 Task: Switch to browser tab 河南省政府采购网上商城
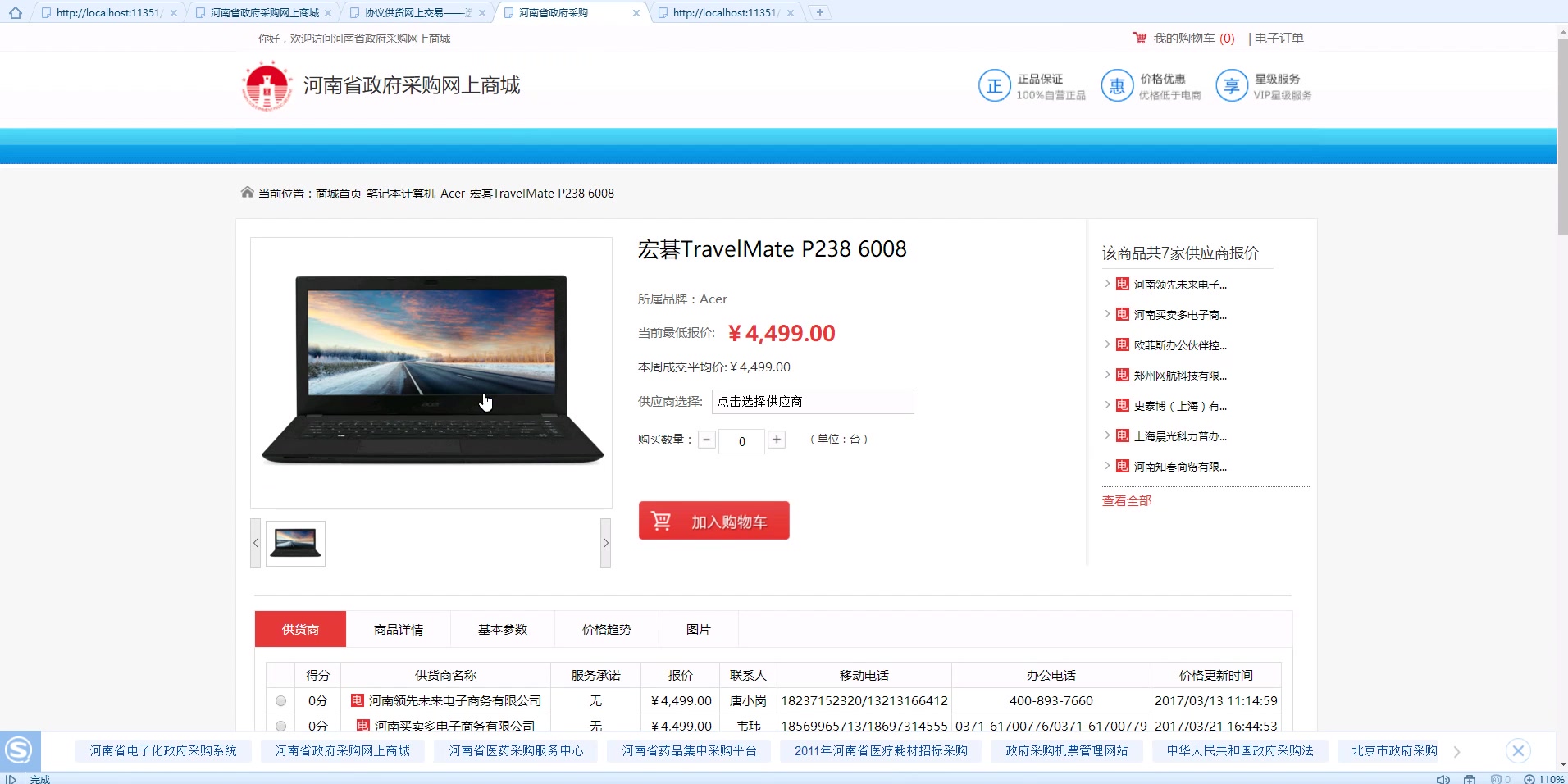coord(263,13)
